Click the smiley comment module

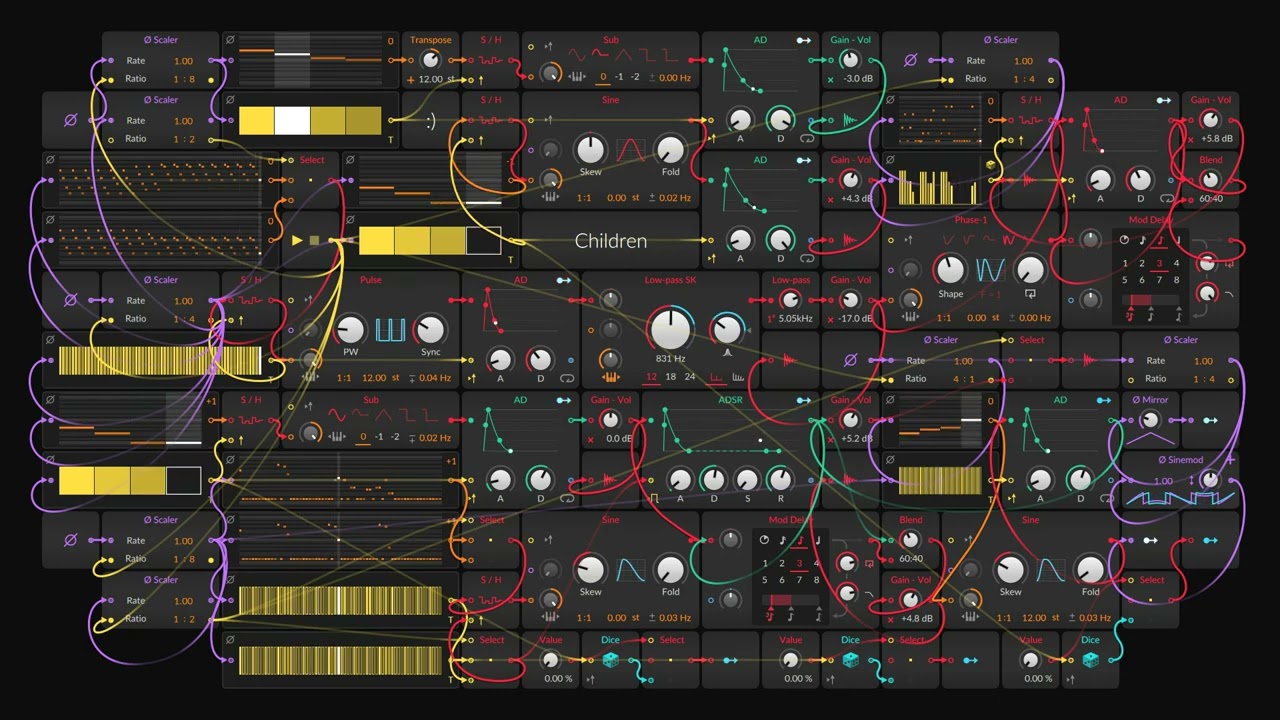tap(430, 121)
